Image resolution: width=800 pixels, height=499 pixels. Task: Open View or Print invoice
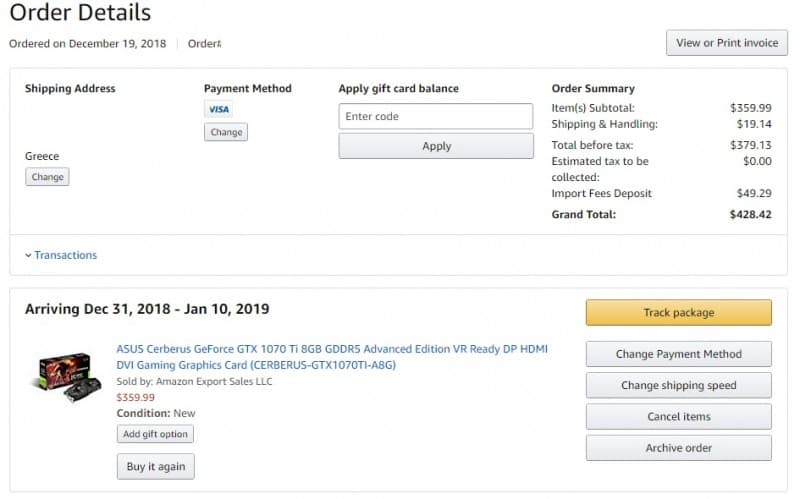tap(727, 43)
